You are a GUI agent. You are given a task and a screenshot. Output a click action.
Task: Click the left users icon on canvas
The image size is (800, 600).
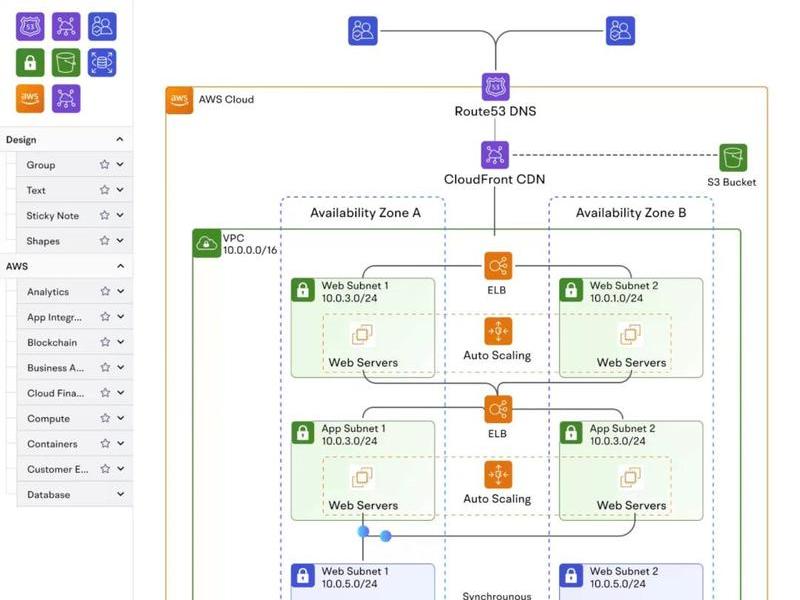(x=363, y=31)
